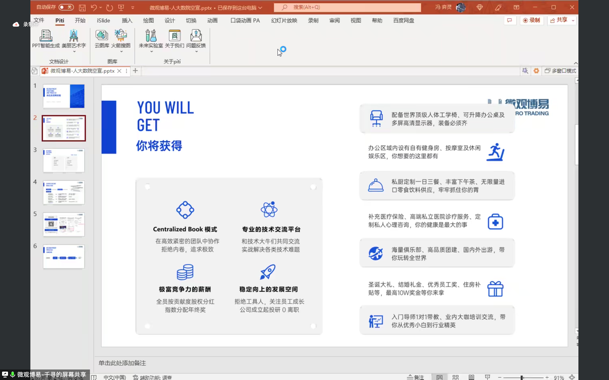Expand the 美丽艺术字 dropdown
Image resolution: width=609 pixels, height=380 pixels.
74,51
